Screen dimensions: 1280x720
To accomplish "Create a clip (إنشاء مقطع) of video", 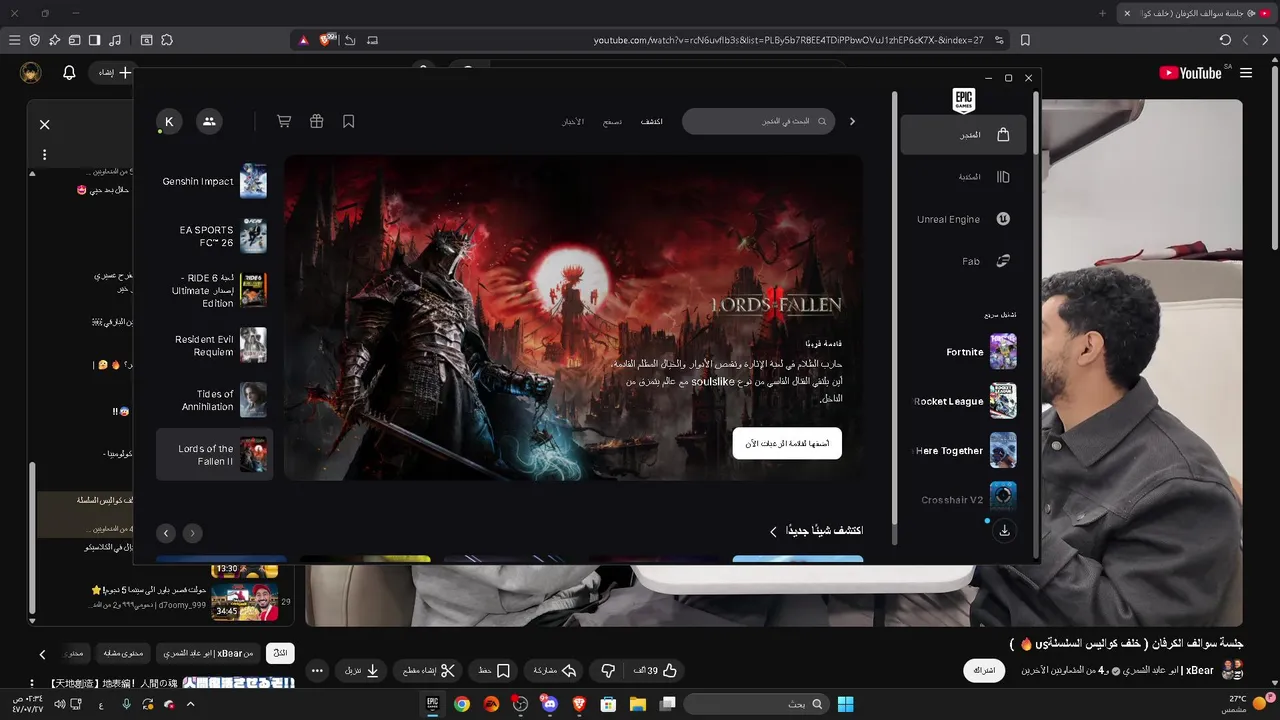I will [428, 671].
